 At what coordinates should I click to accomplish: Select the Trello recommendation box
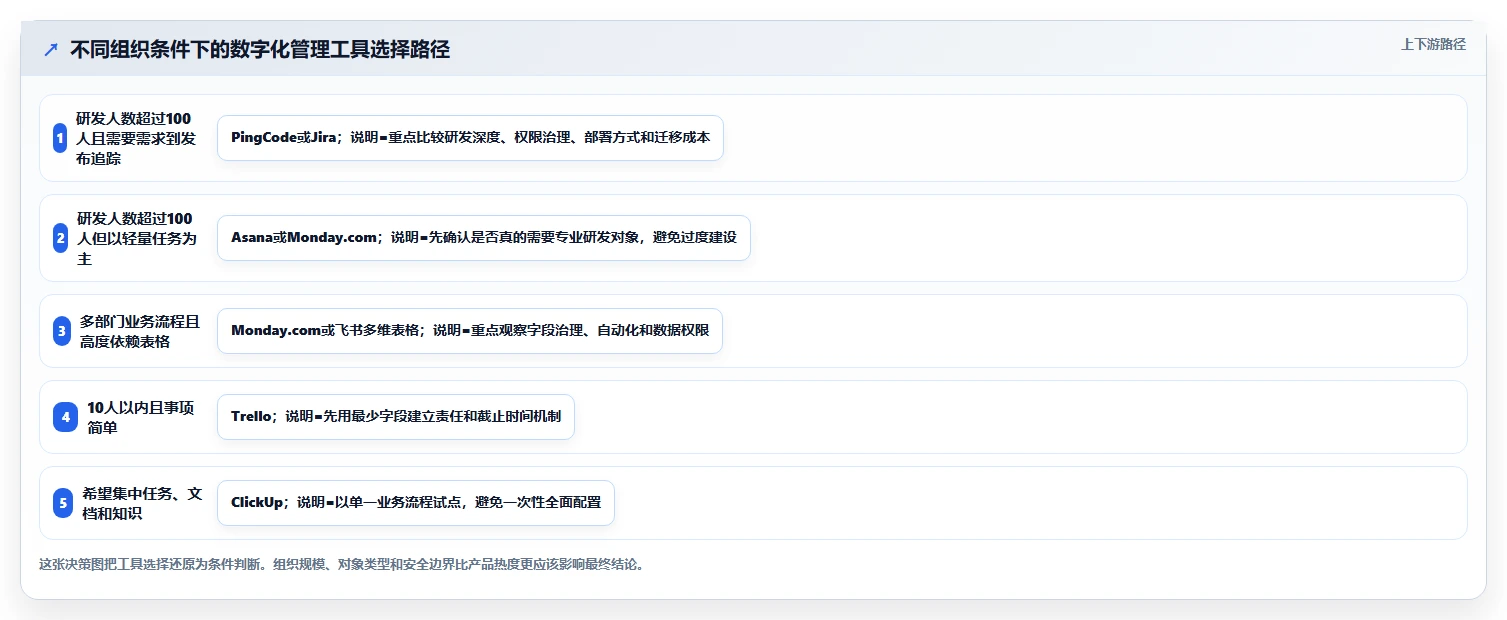(396, 417)
